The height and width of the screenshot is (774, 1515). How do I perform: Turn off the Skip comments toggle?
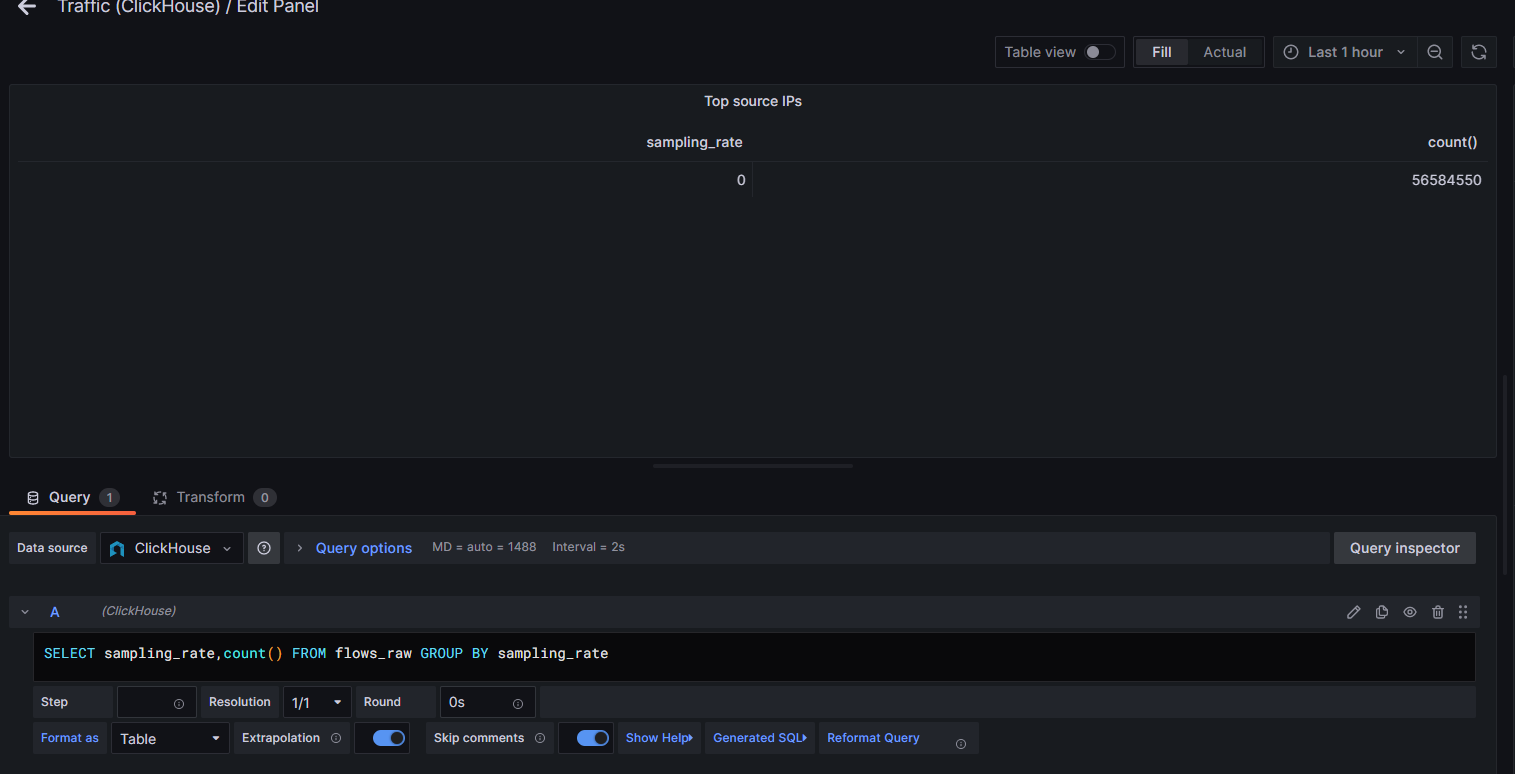coord(586,737)
